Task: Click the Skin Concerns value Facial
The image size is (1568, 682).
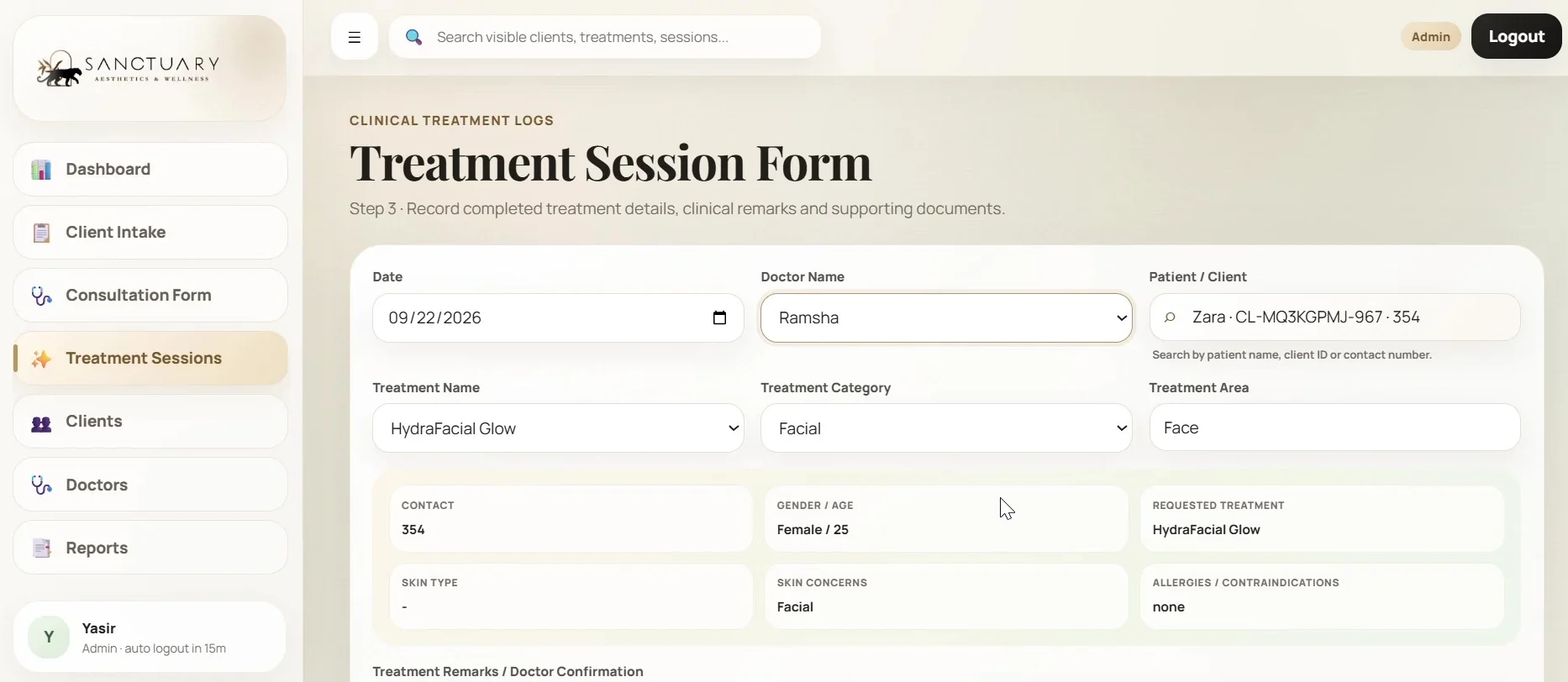Action: (795, 607)
